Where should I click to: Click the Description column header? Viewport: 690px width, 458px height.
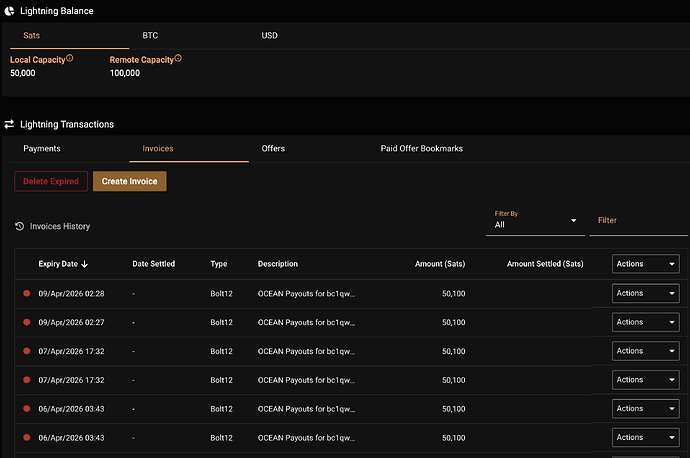pyautogui.click(x=278, y=264)
